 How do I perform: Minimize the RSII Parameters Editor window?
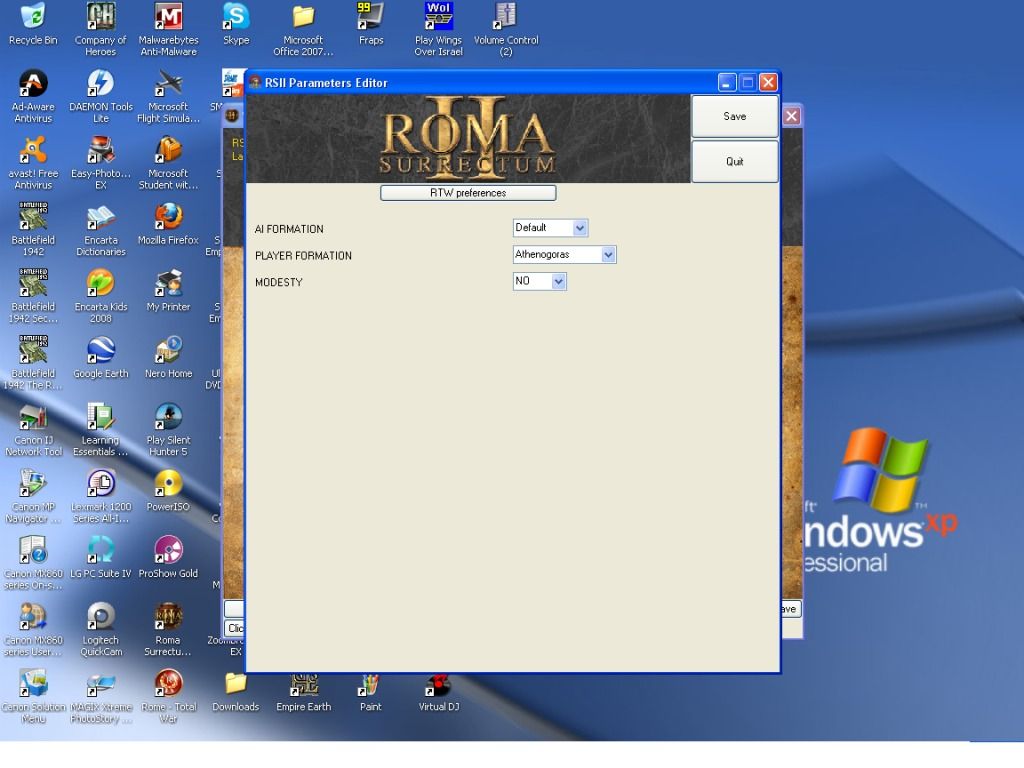click(x=727, y=82)
